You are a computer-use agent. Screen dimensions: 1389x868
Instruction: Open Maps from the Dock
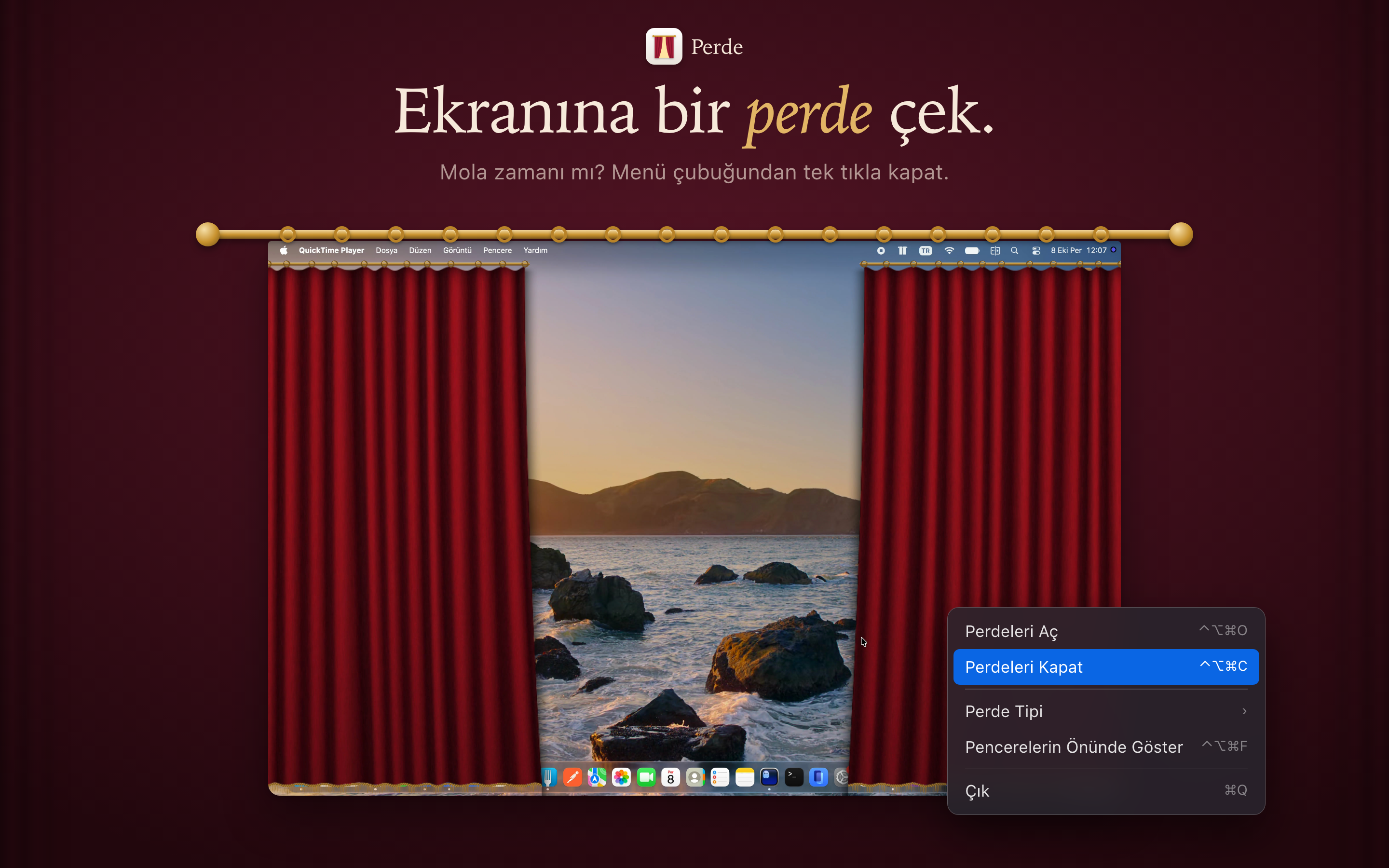coord(597,777)
